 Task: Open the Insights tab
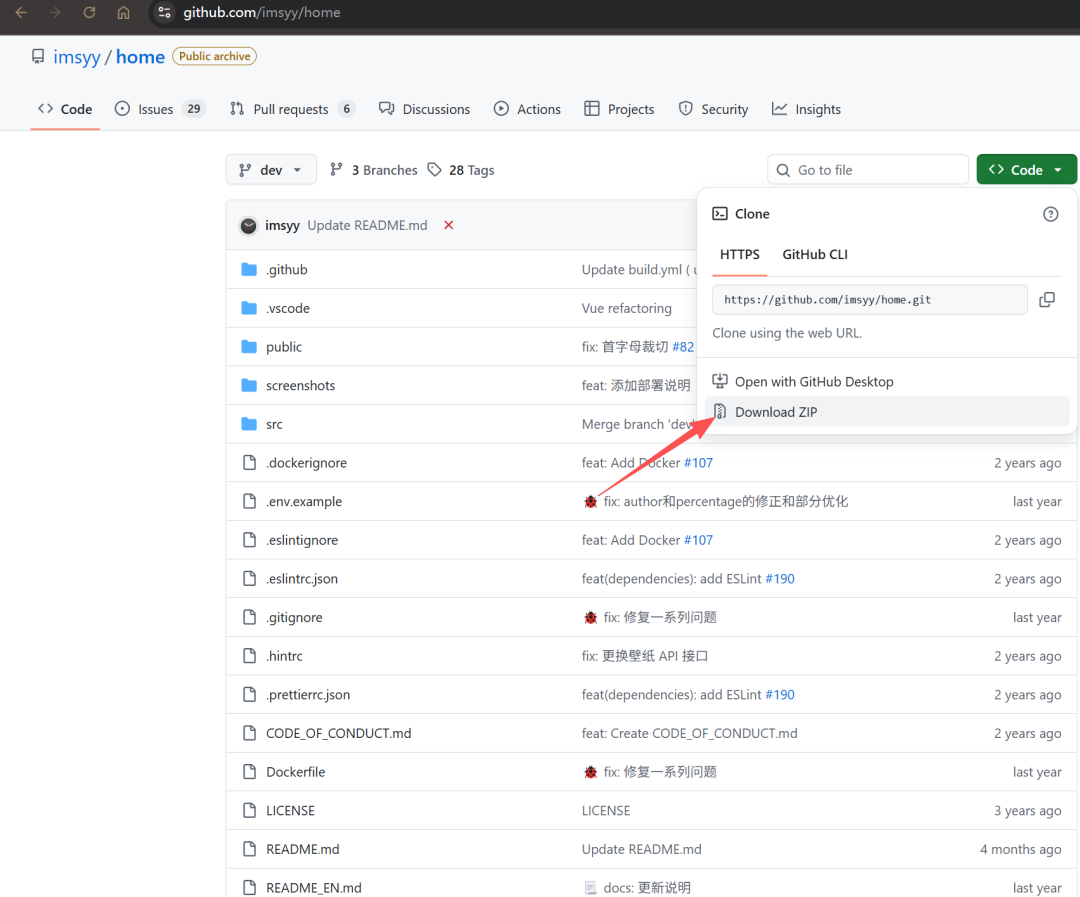point(806,109)
